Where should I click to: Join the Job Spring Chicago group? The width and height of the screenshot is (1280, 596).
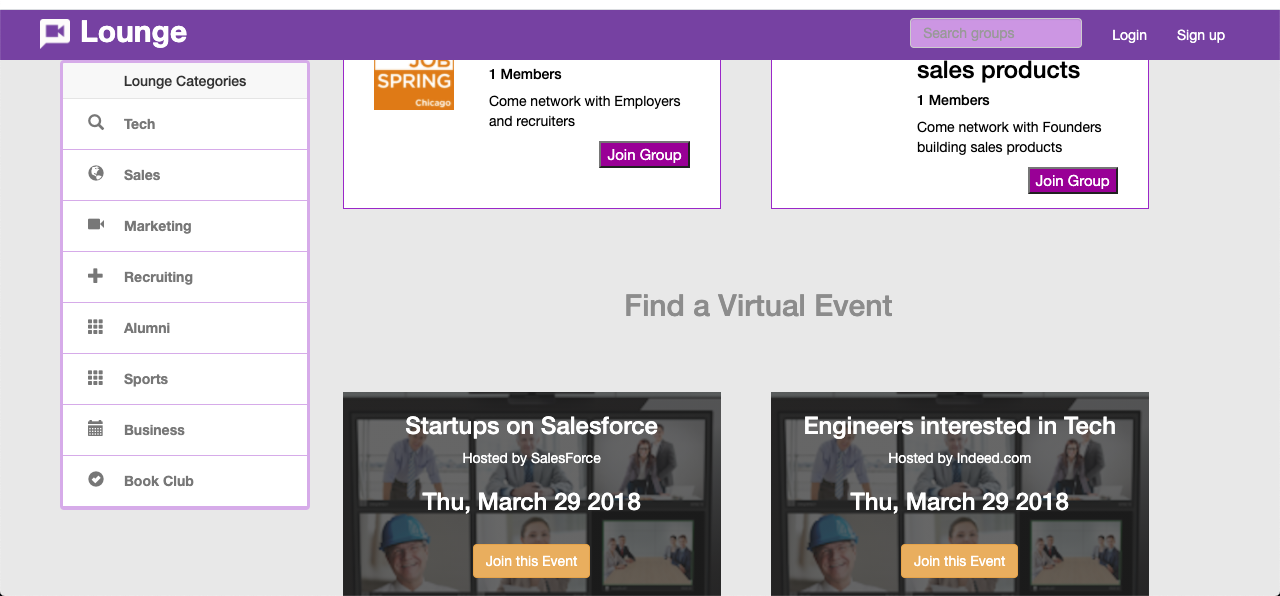pos(644,155)
